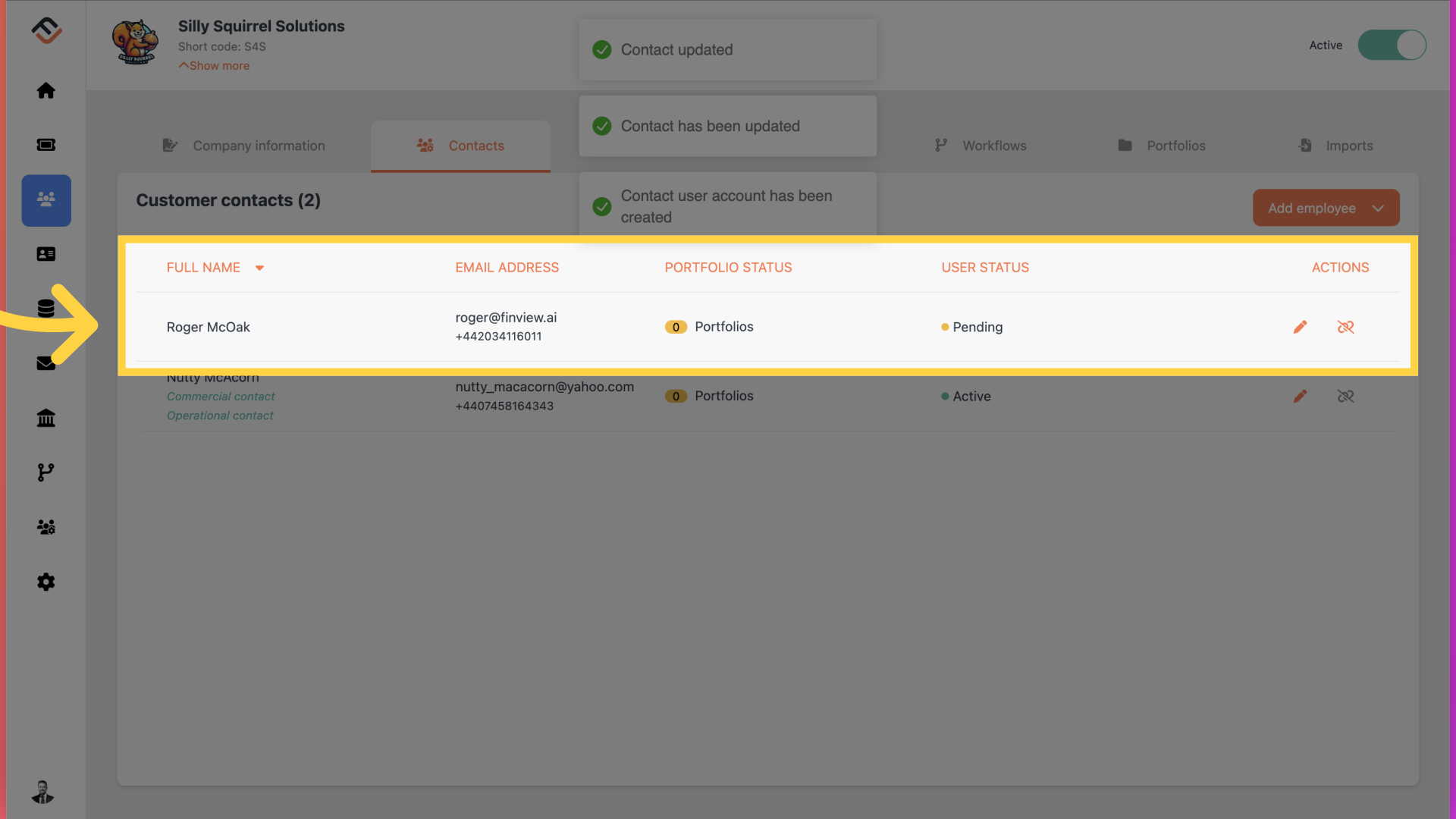
Task: Open the Home icon in sidebar
Action: tap(46, 91)
